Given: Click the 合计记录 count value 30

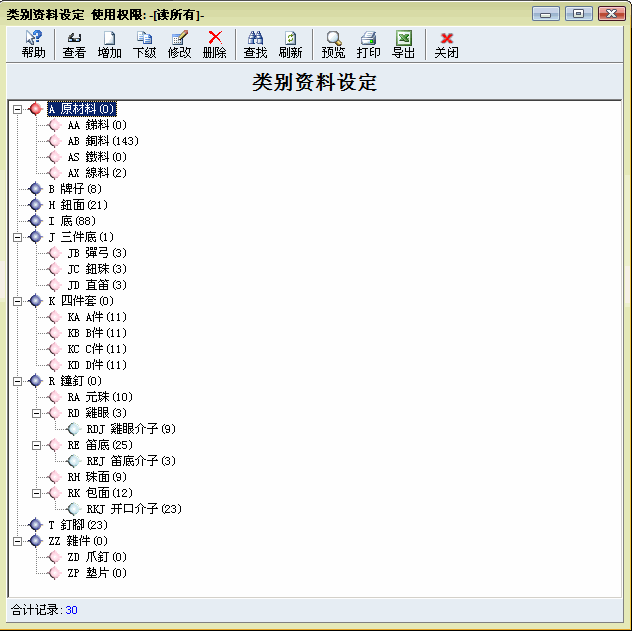Looking at the screenshot, I should tap(71, 610).
